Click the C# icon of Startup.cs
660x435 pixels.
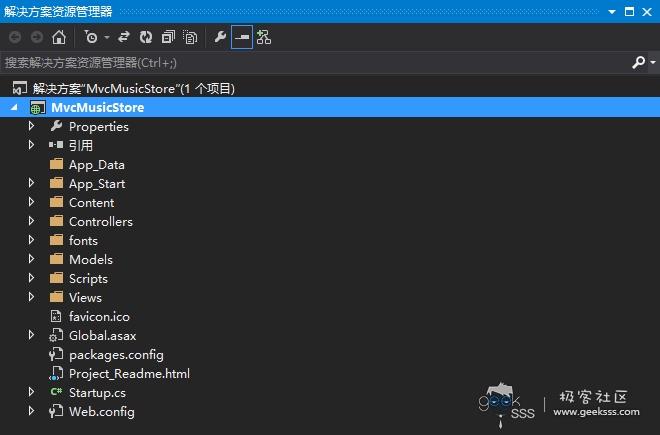[x=56, y=392]
